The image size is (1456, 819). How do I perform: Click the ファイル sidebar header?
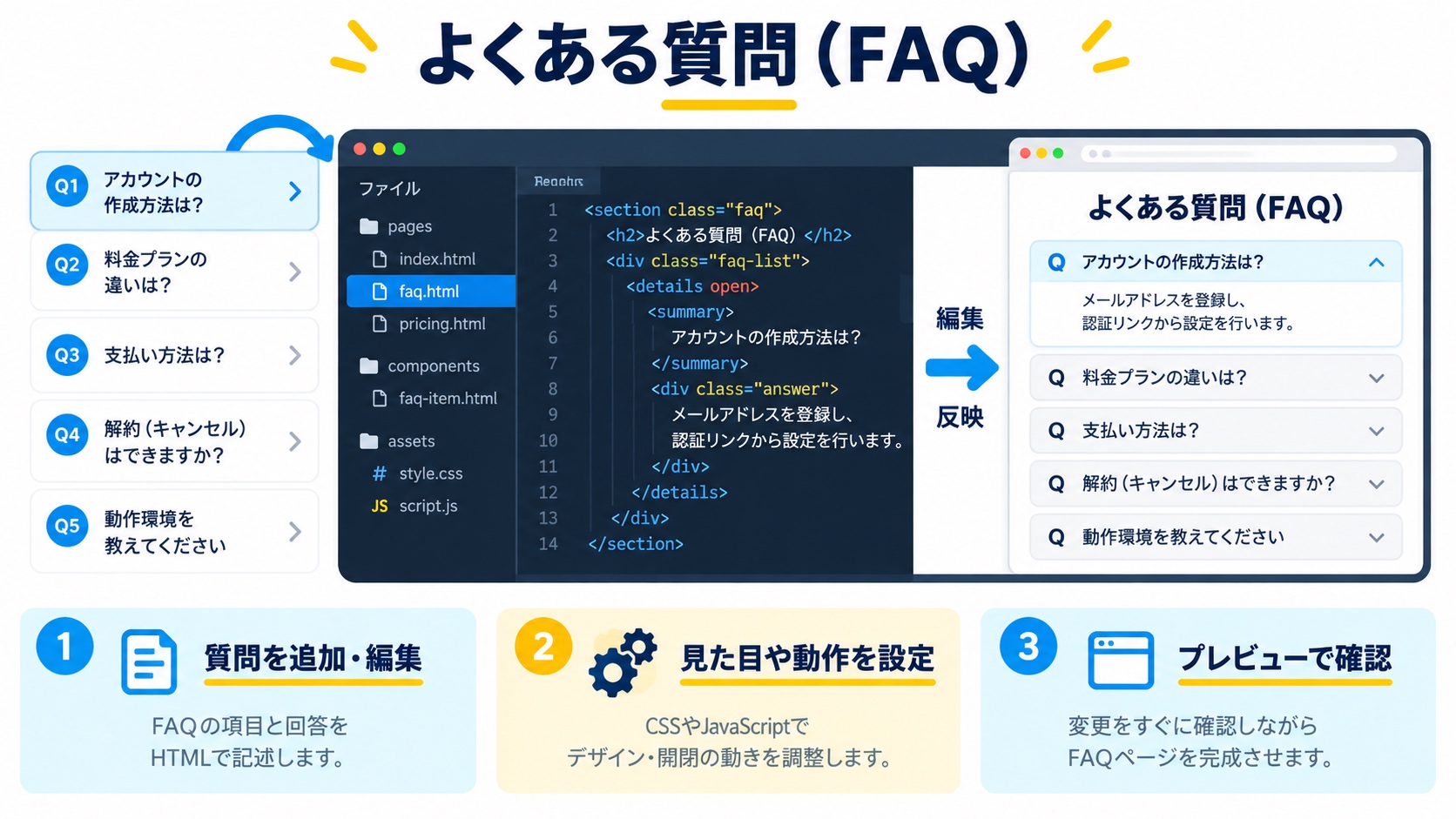click(x=389, y=189)
